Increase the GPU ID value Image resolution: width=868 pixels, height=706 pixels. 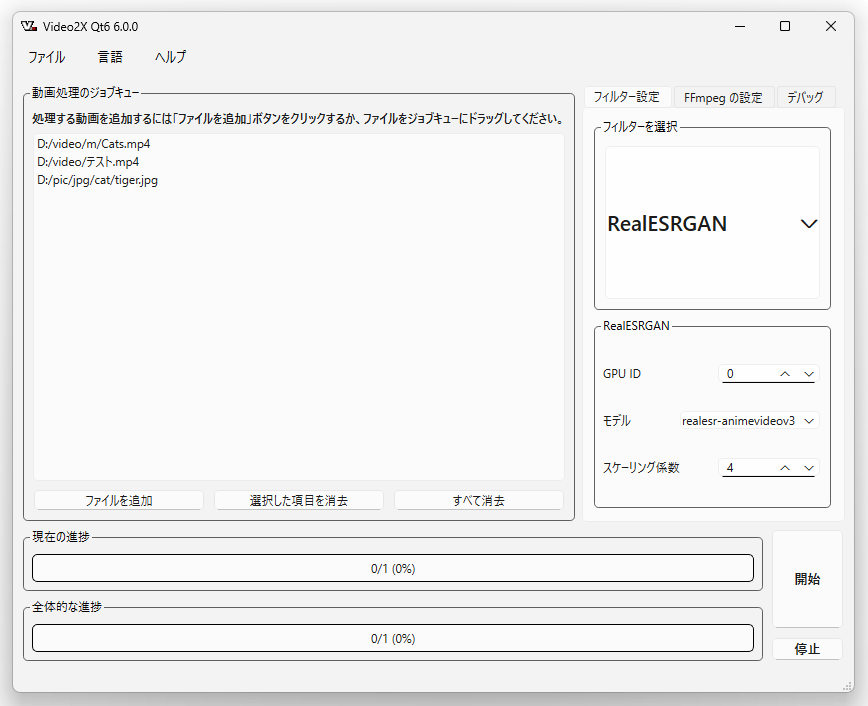pos(785,374)
